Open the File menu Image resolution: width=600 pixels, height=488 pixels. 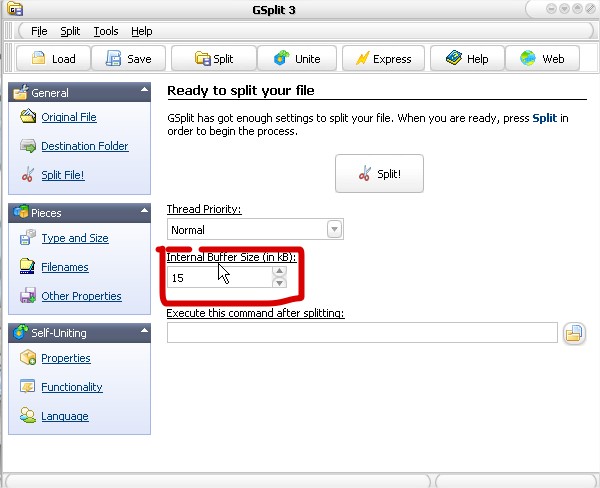[x=39, y=31]
